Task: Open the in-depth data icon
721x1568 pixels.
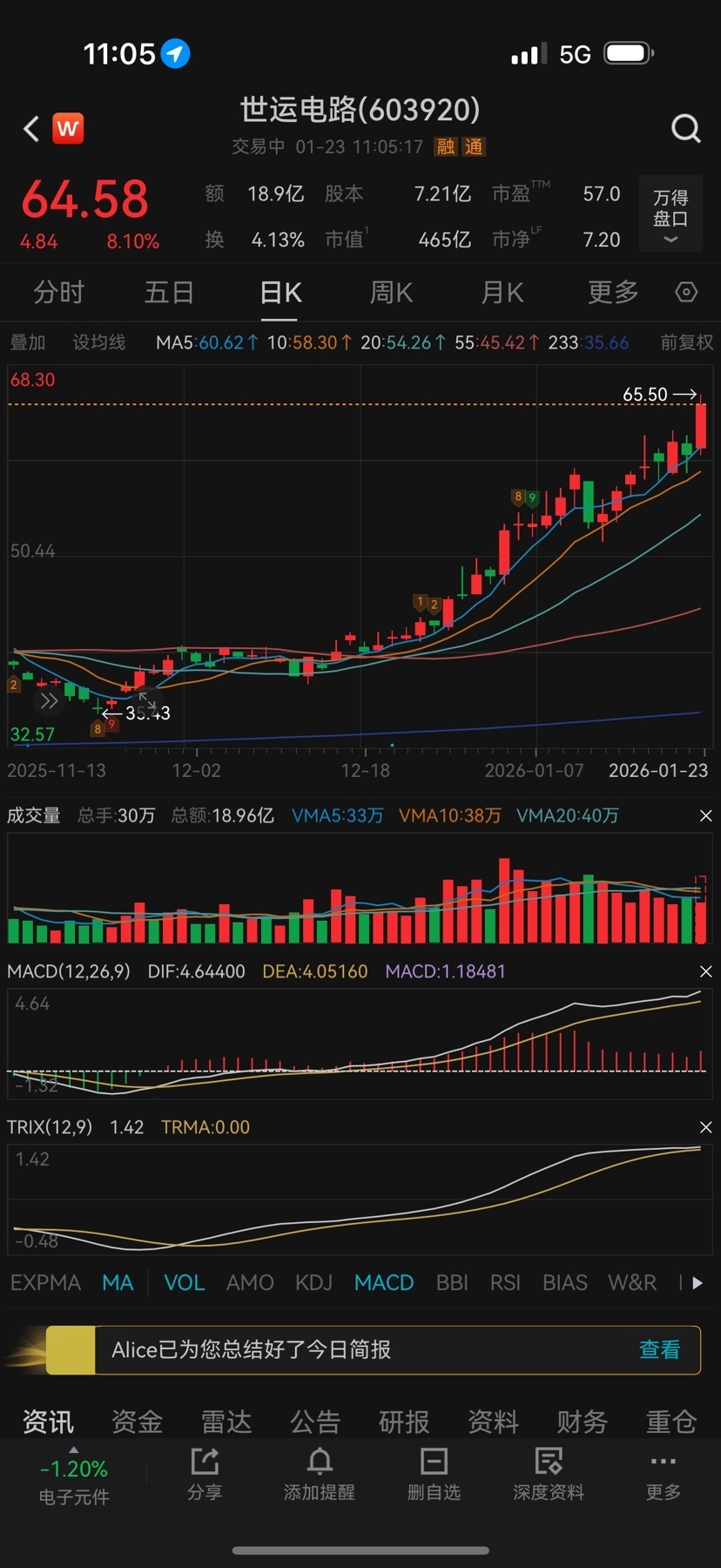Action: [549, 1474]
